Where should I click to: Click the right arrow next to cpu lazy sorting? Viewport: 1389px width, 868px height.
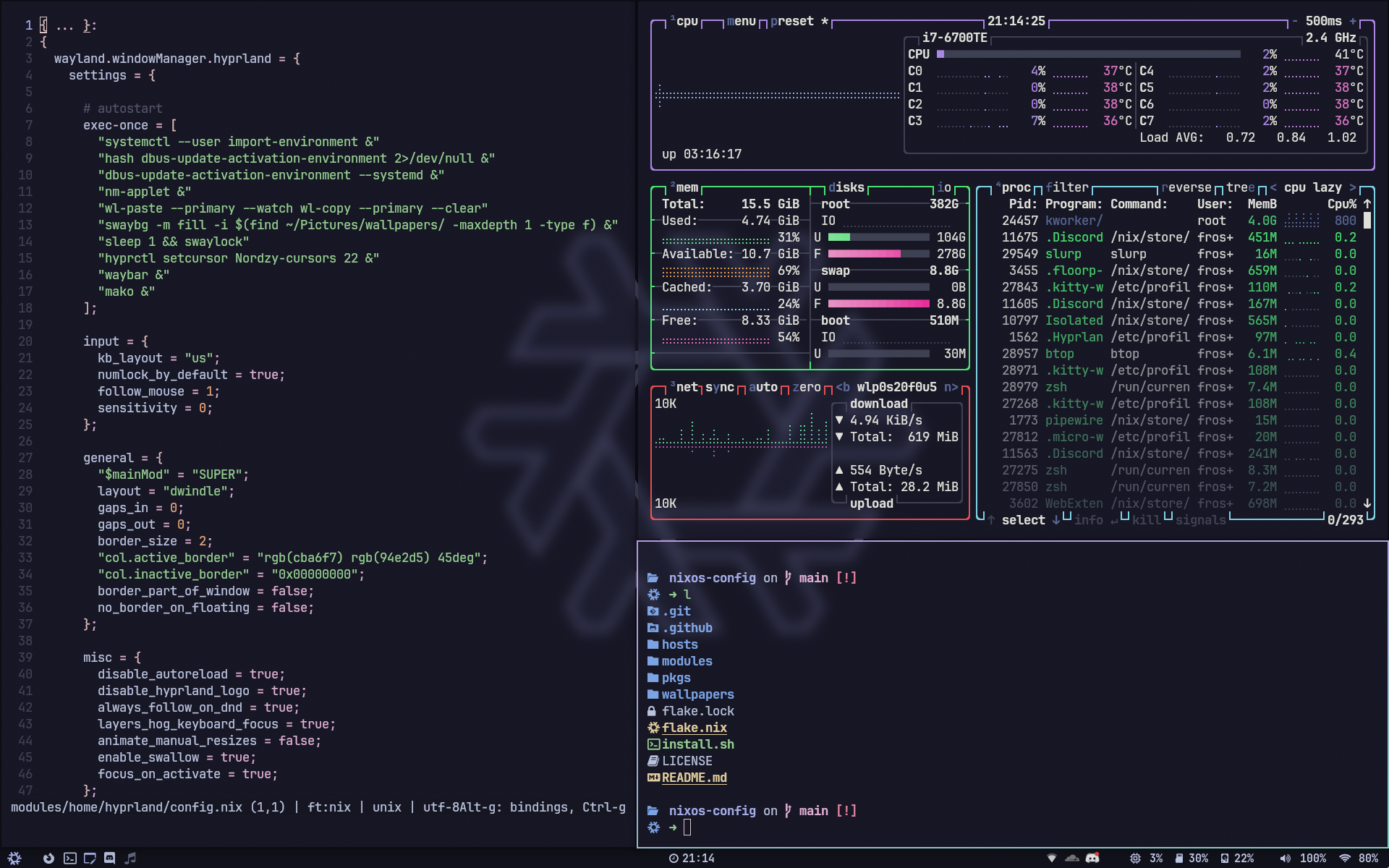(1353, 187)
